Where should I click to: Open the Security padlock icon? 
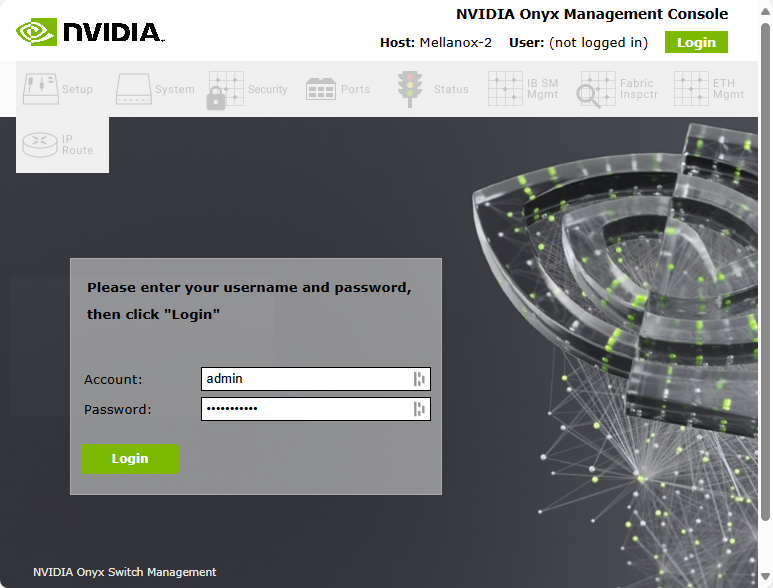coord(225,90)
